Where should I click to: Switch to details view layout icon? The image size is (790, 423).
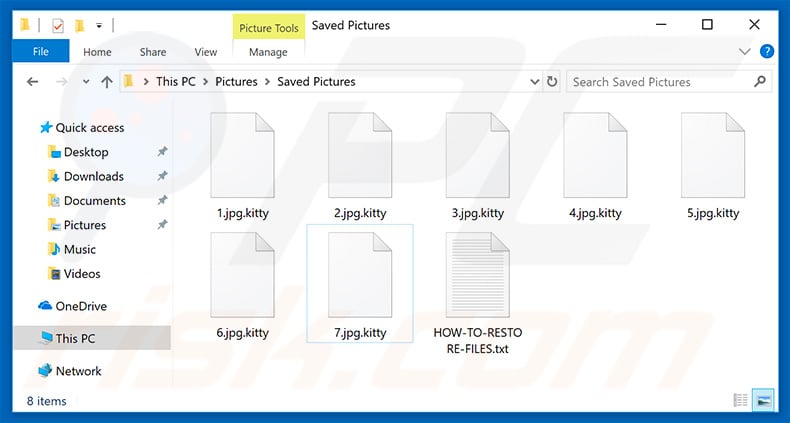click(741, 400)
